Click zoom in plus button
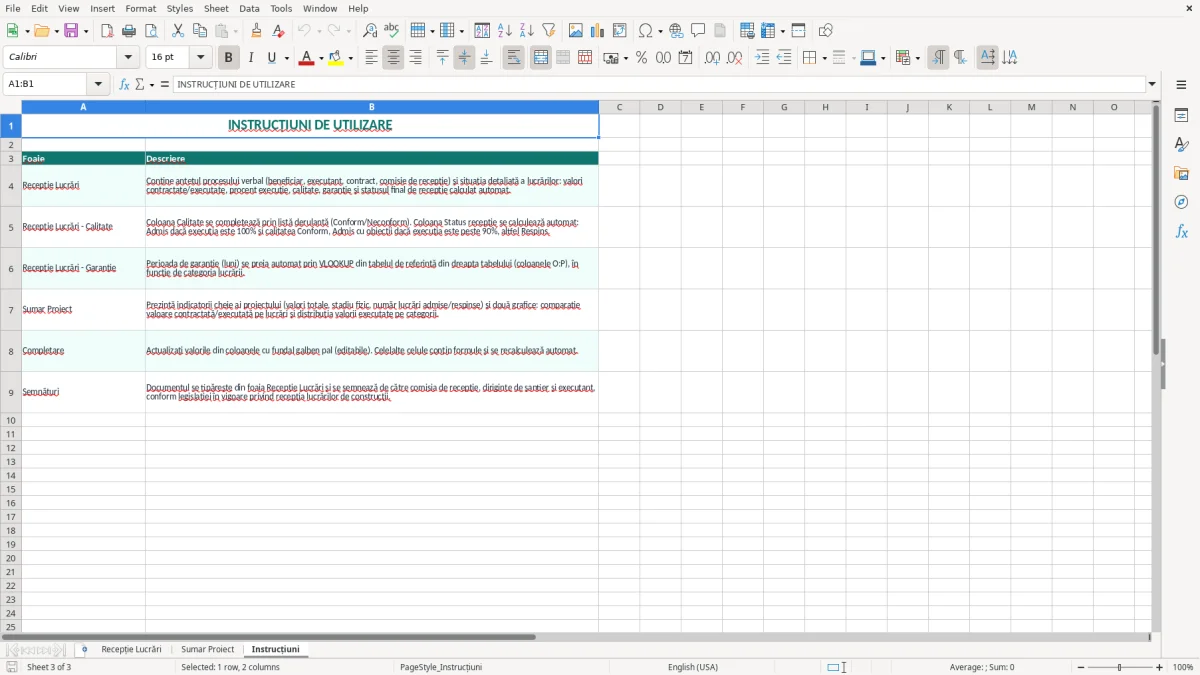The image size is (1200, 675). point(1160,667)
